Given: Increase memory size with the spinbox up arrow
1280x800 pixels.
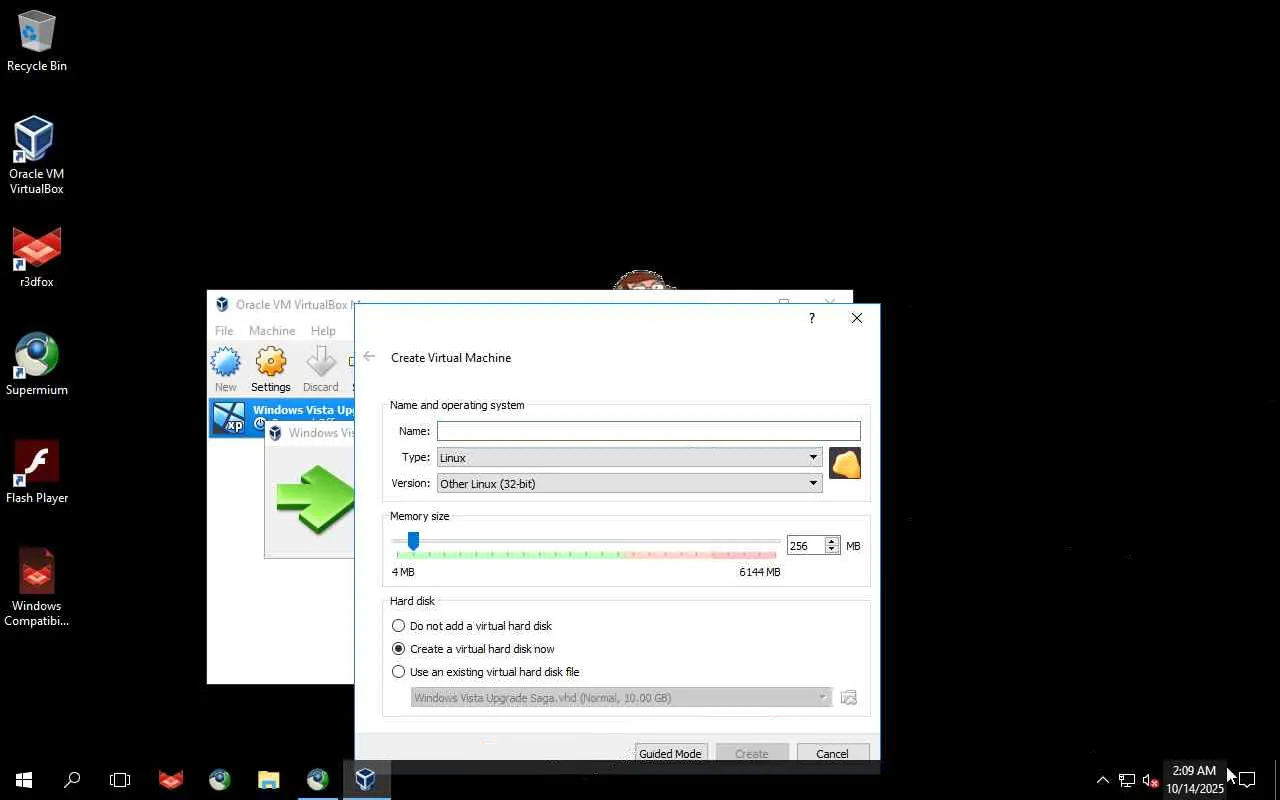Looking at the screenshot, I should coord(831,541).
